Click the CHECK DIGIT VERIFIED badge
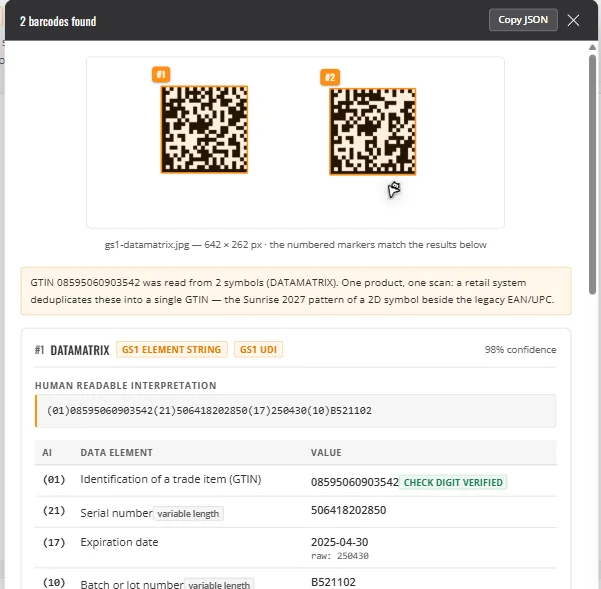 coord(453,482)
